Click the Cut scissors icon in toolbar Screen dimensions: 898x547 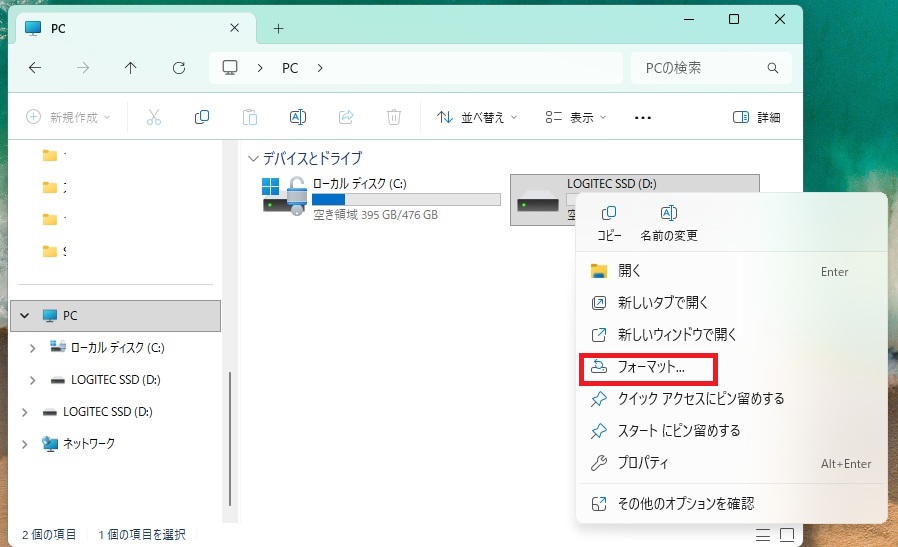pyautogui.click(x=153, y=117)
